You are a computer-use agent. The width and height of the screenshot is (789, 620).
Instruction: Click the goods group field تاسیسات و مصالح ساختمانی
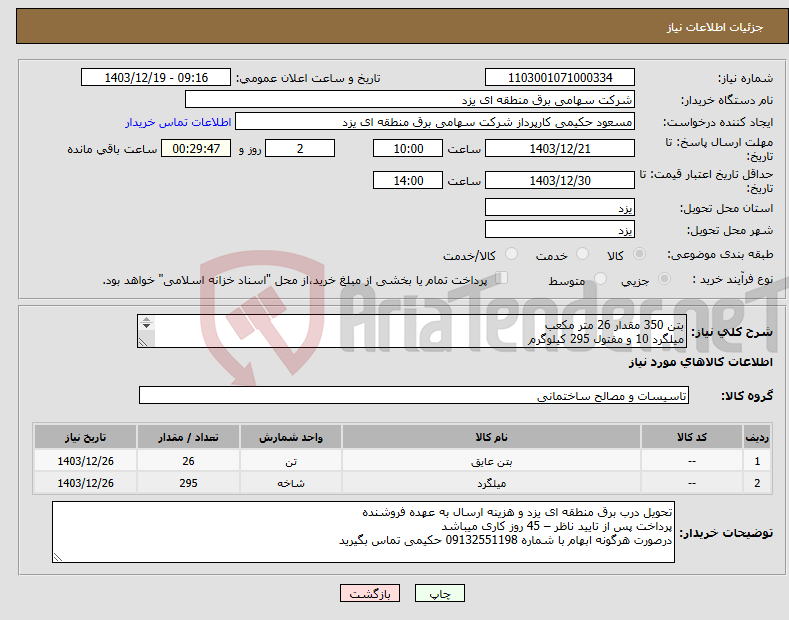point(414,396)
